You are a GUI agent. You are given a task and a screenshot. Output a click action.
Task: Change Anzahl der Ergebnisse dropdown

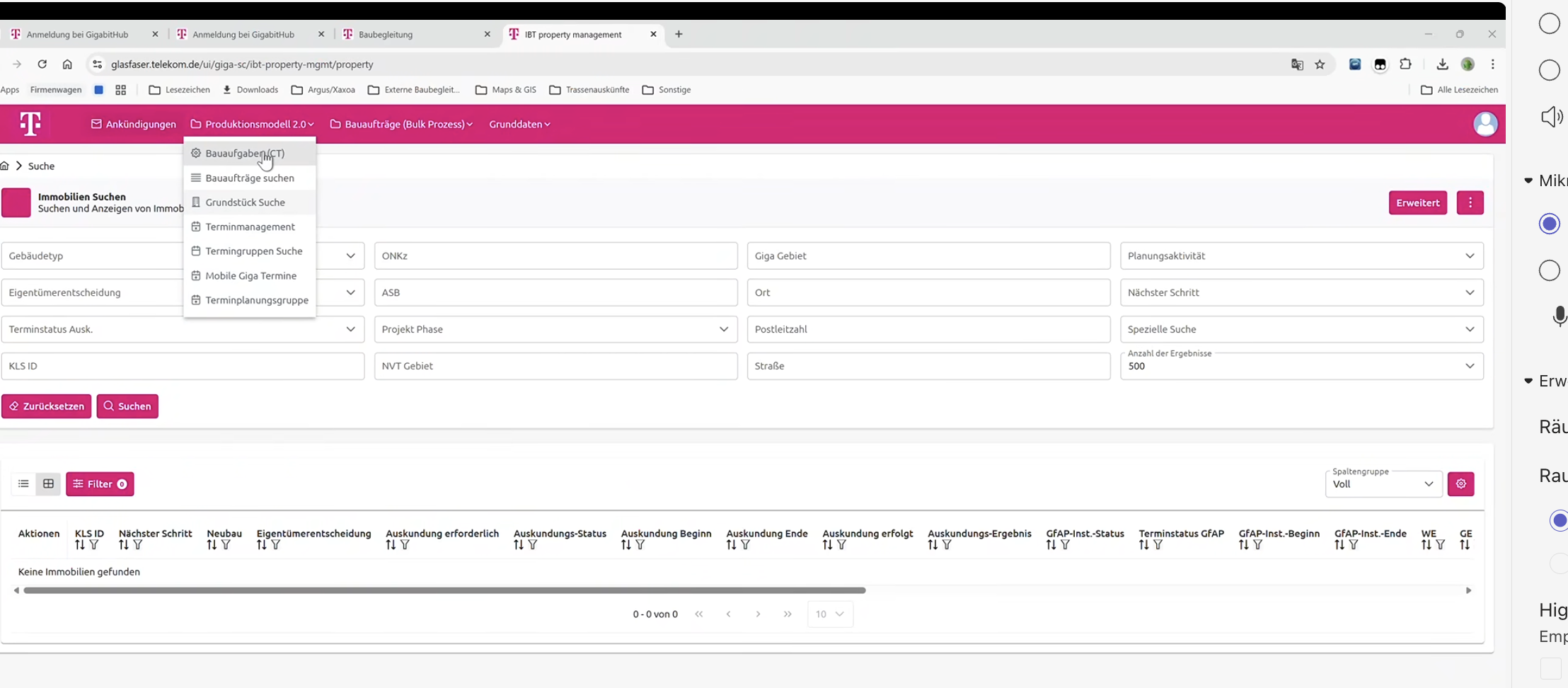pyautogui.click(x=1301, y=366)
